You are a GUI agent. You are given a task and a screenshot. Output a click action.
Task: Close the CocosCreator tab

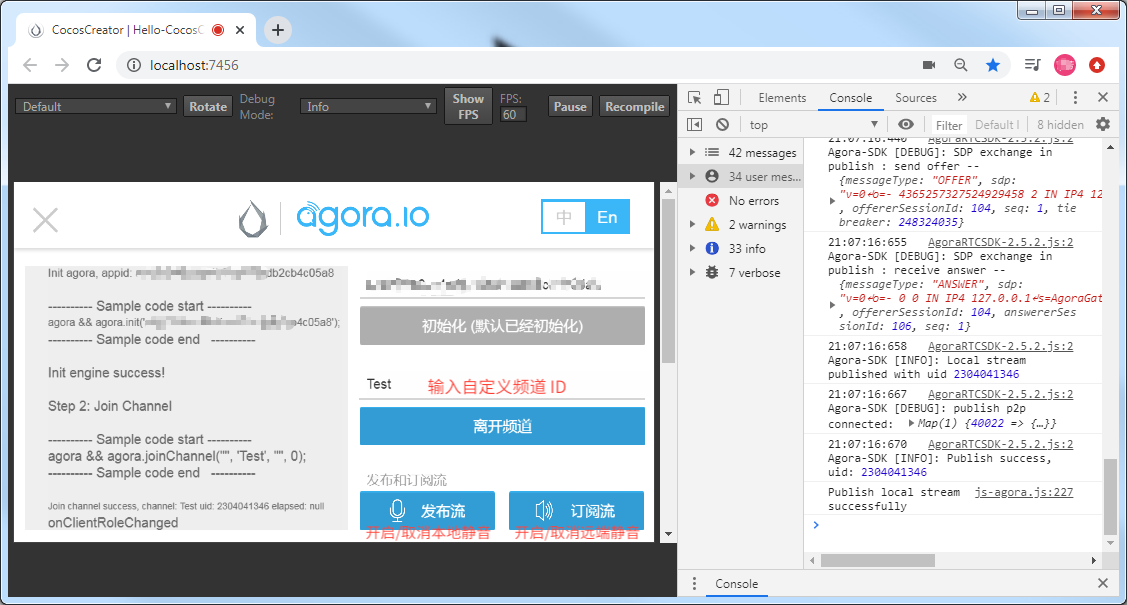click(240, 30)
